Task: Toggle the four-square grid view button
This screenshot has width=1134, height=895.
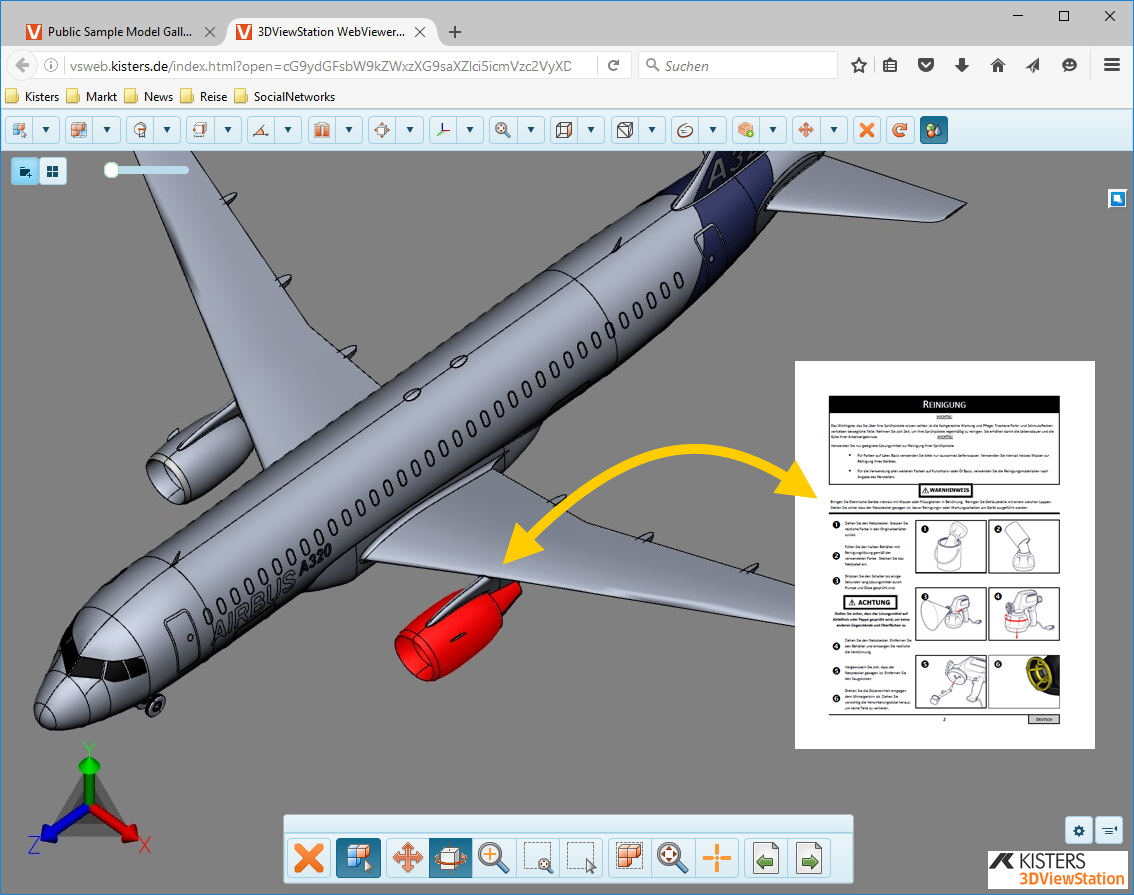Action: [x=53, y=172]
